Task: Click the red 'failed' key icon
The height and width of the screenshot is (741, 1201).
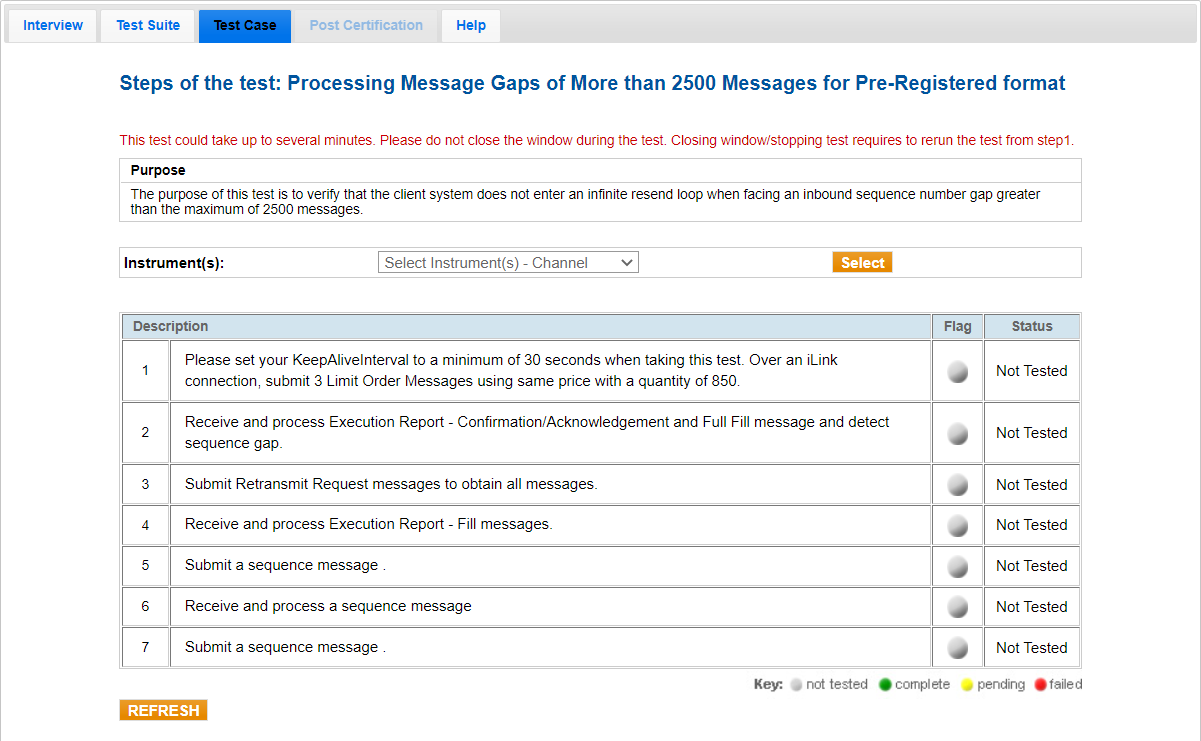Action: tap(1041, 685)
